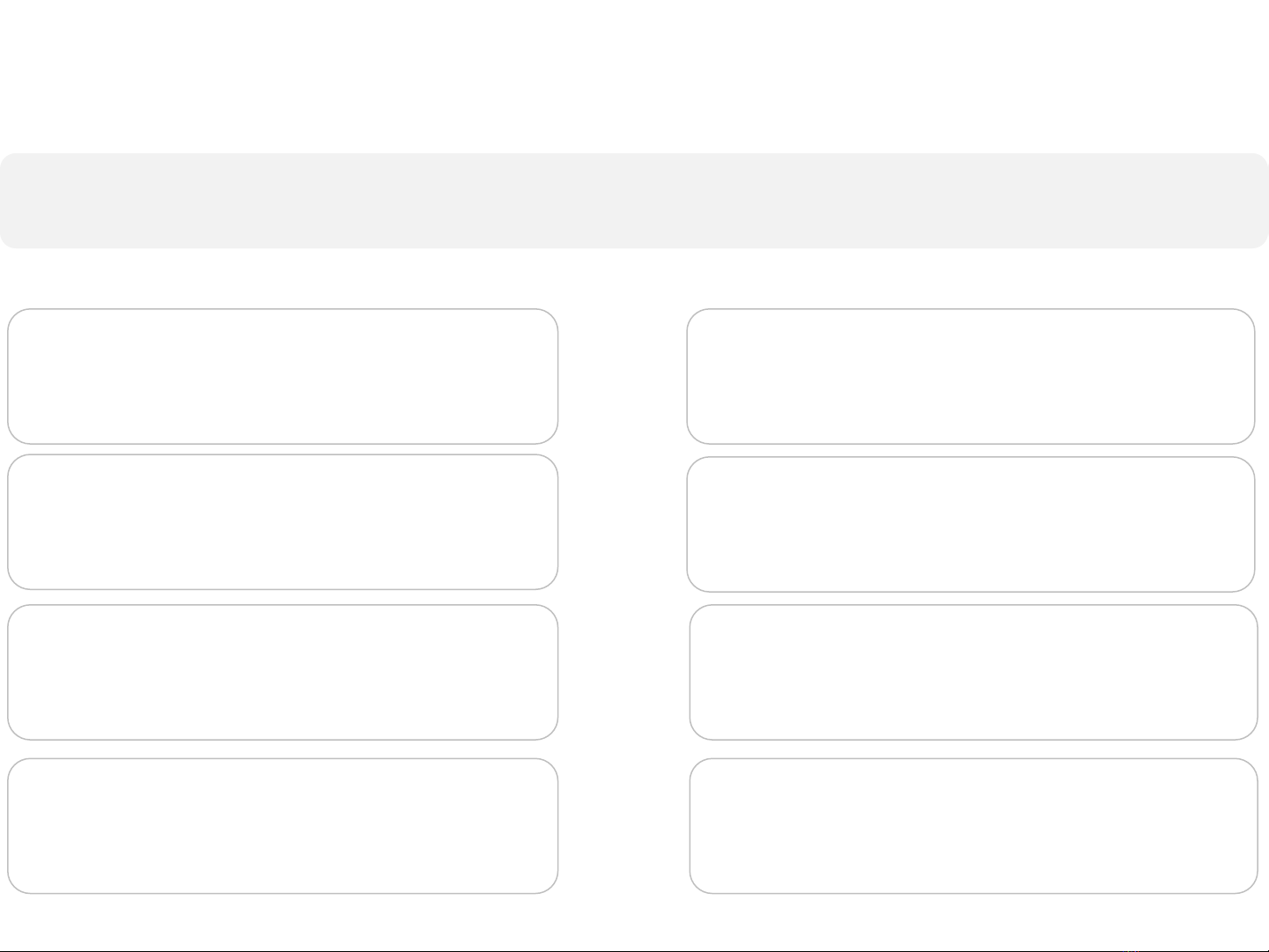Focus the first left-column placeholder box
The image size is (1269, 952).
click(x=283, y=376)
